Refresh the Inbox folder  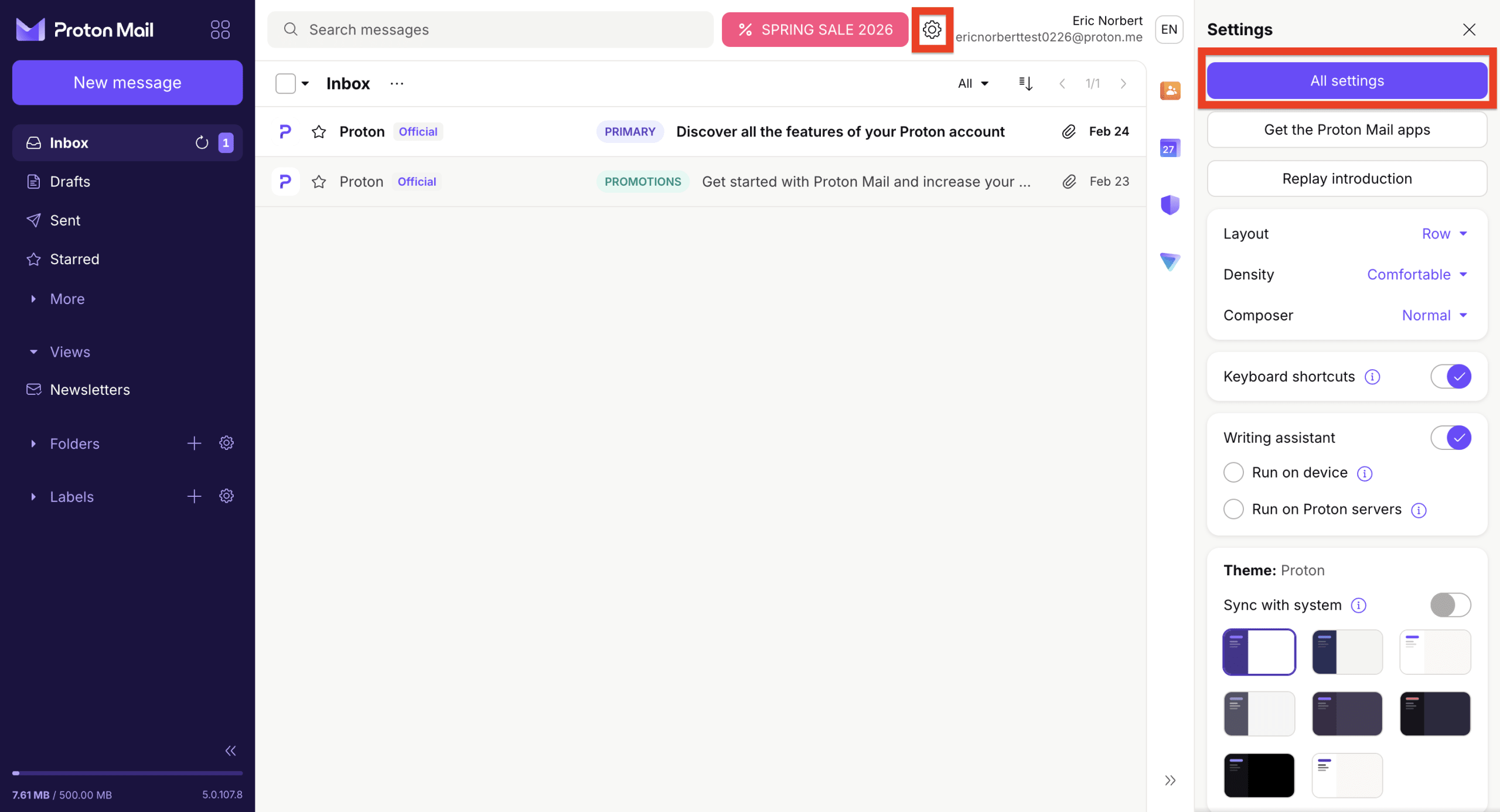pyautogui.click(x=202, y=142)
